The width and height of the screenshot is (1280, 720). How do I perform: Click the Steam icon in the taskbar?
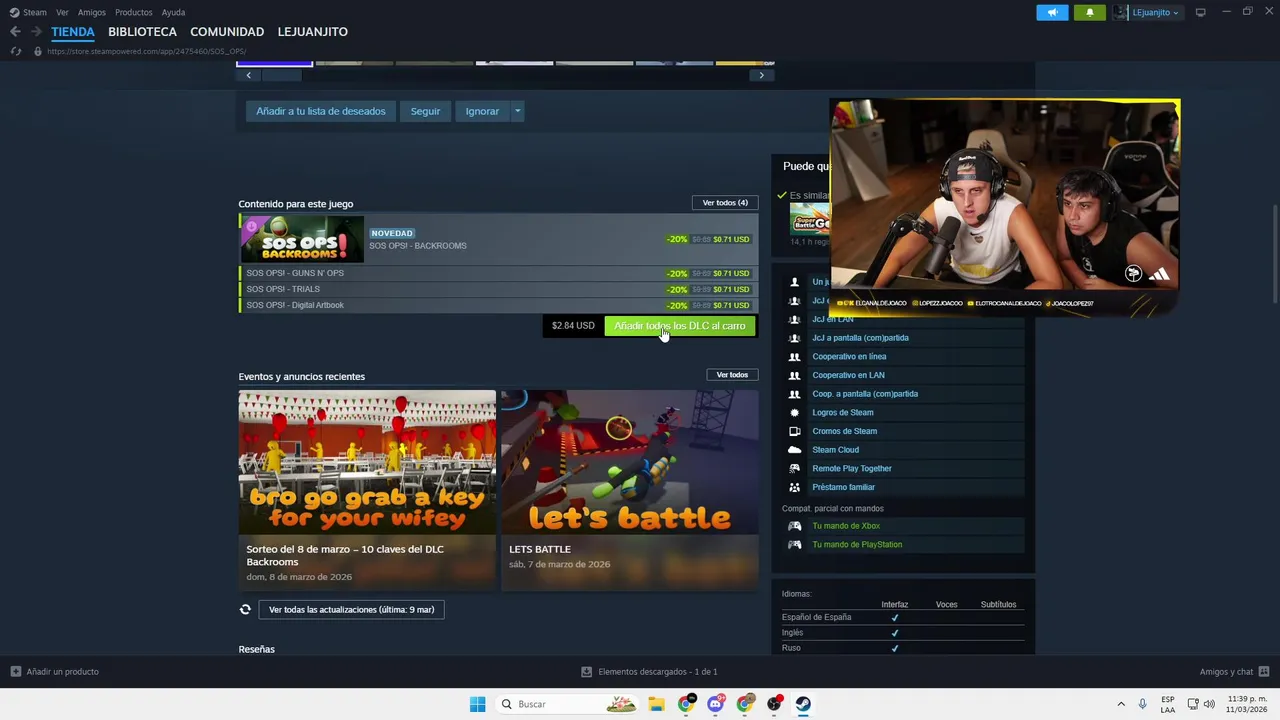[803, 704]
